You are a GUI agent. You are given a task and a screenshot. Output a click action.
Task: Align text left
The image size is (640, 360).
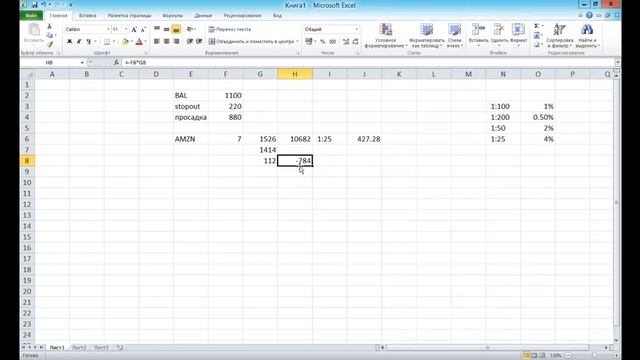coord(157,41)
